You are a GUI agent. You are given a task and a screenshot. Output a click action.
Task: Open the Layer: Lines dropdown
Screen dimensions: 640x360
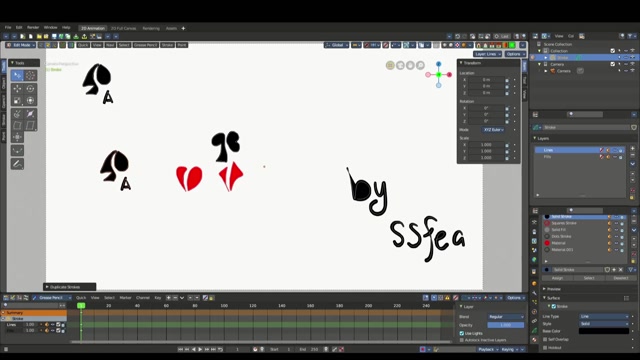[x=487, y=54]
